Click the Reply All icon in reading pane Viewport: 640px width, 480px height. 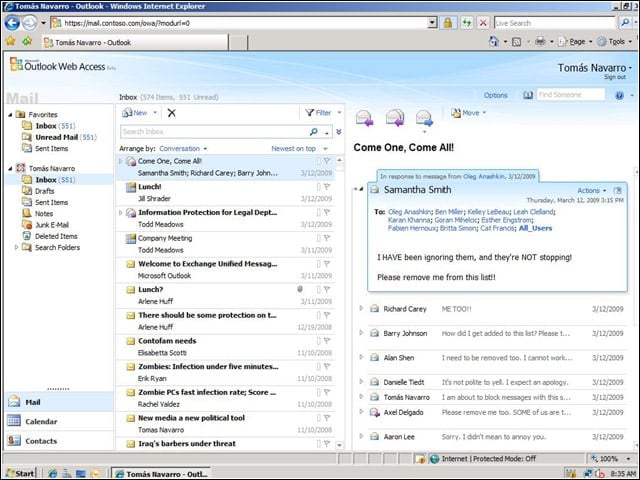click(x=395, y=118)
